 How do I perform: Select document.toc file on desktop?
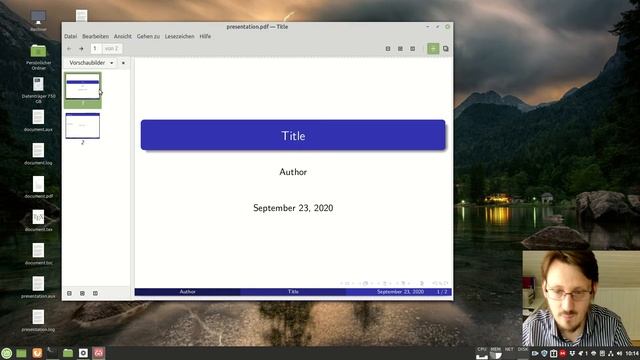(x=38, y=254)
